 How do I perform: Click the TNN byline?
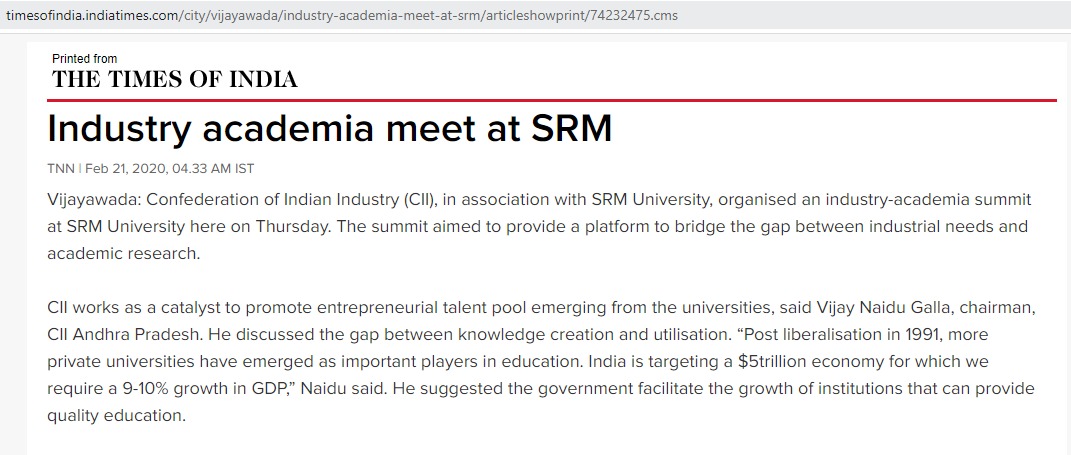tap(61, 168)
